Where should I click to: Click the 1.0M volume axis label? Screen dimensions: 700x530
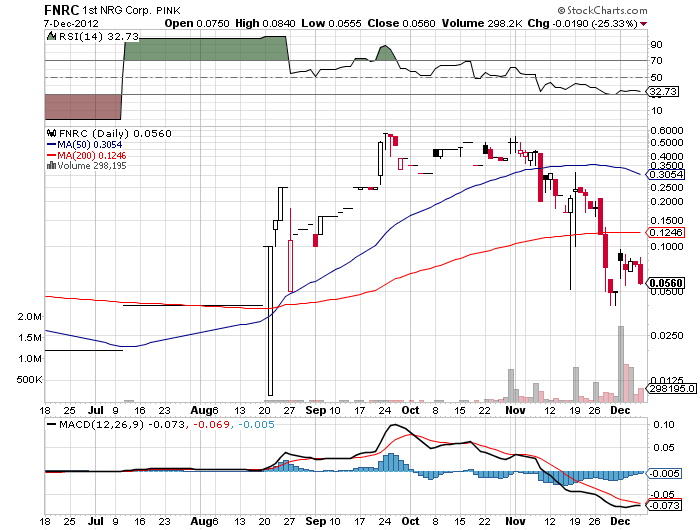coord(30,359)
